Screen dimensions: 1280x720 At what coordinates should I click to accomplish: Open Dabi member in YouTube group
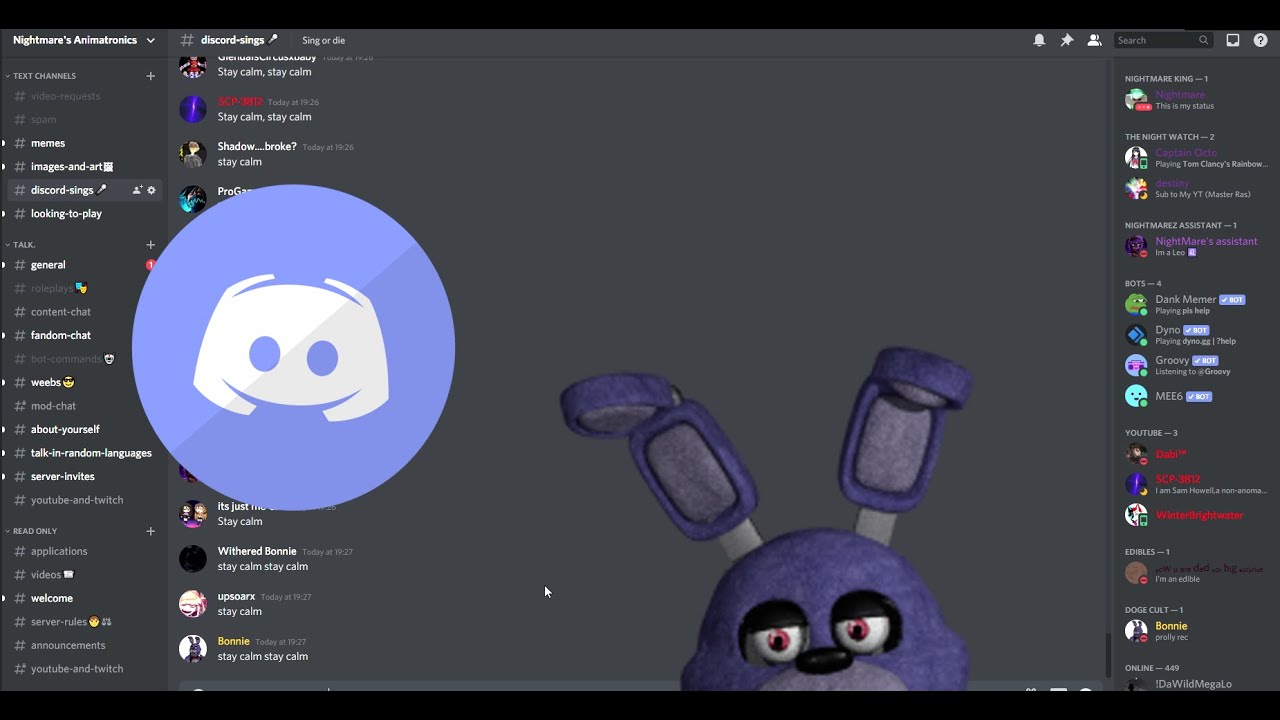pyautogui.click(x=1196, y=454)
